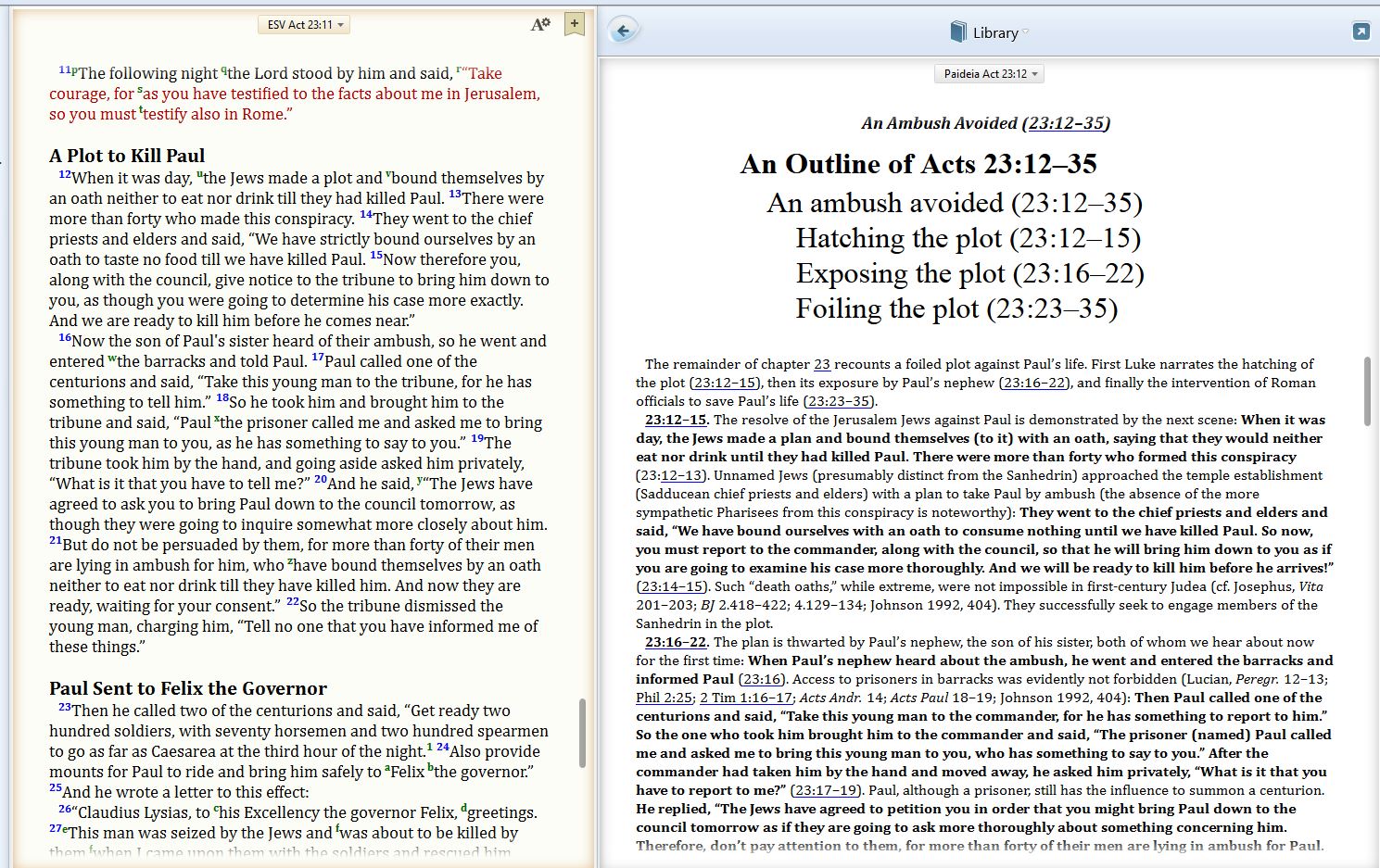
Task: Open the 23:17–19 reference link
Action: [x=825, y=790]
